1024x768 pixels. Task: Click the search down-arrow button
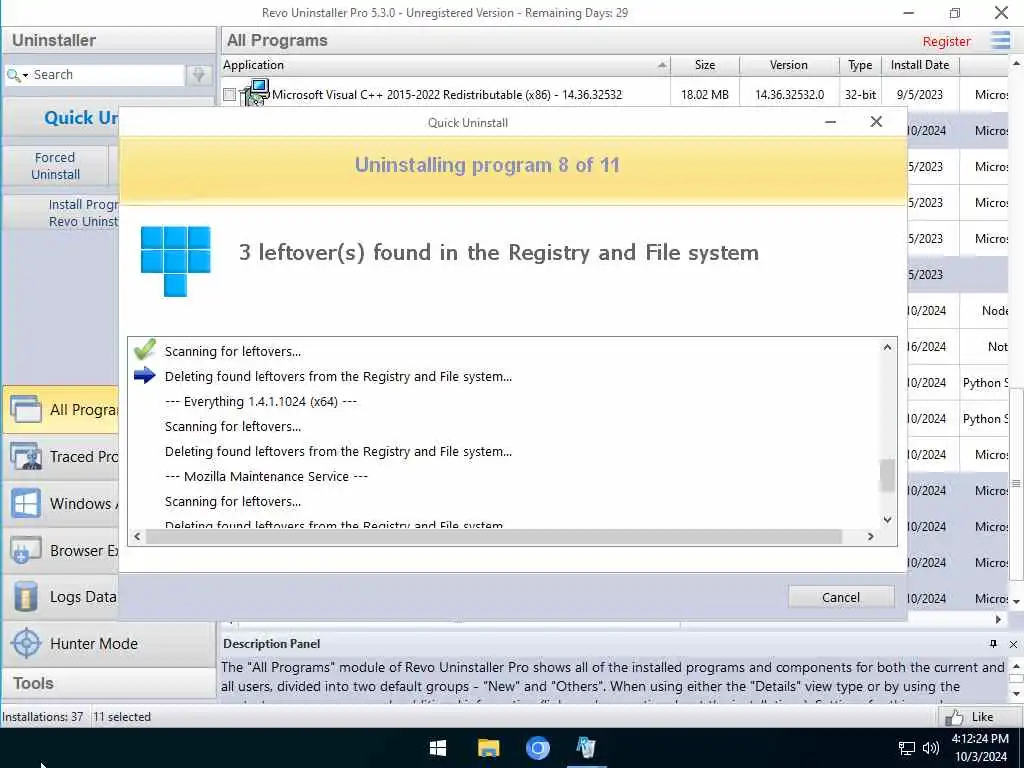coord(199,74)
